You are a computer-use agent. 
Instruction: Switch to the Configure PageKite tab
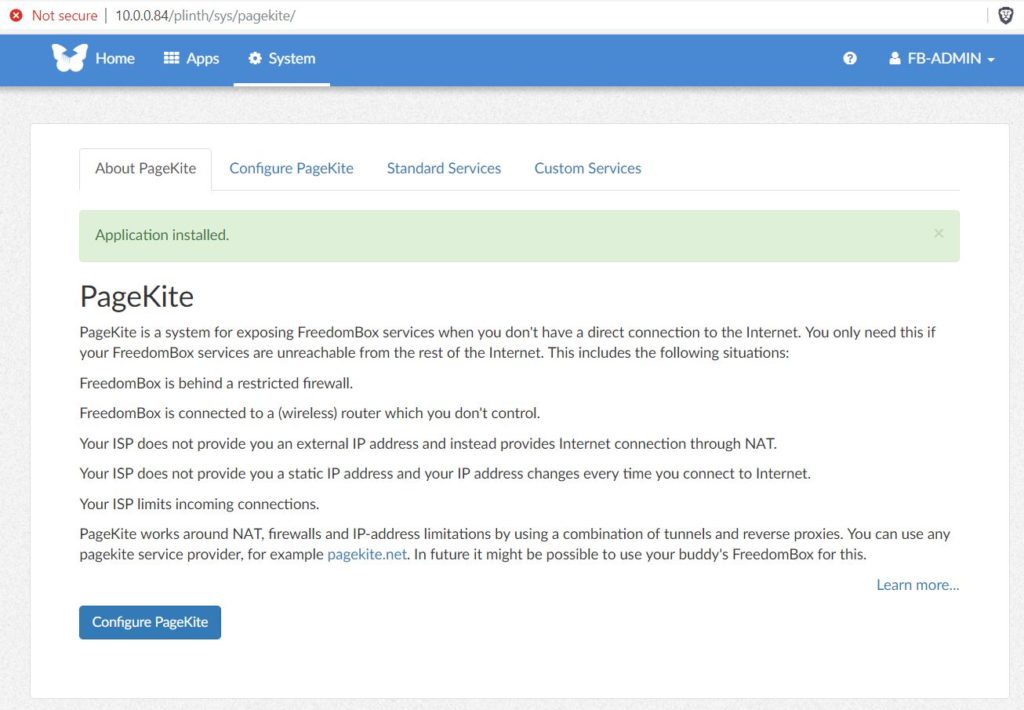point(291,169)
